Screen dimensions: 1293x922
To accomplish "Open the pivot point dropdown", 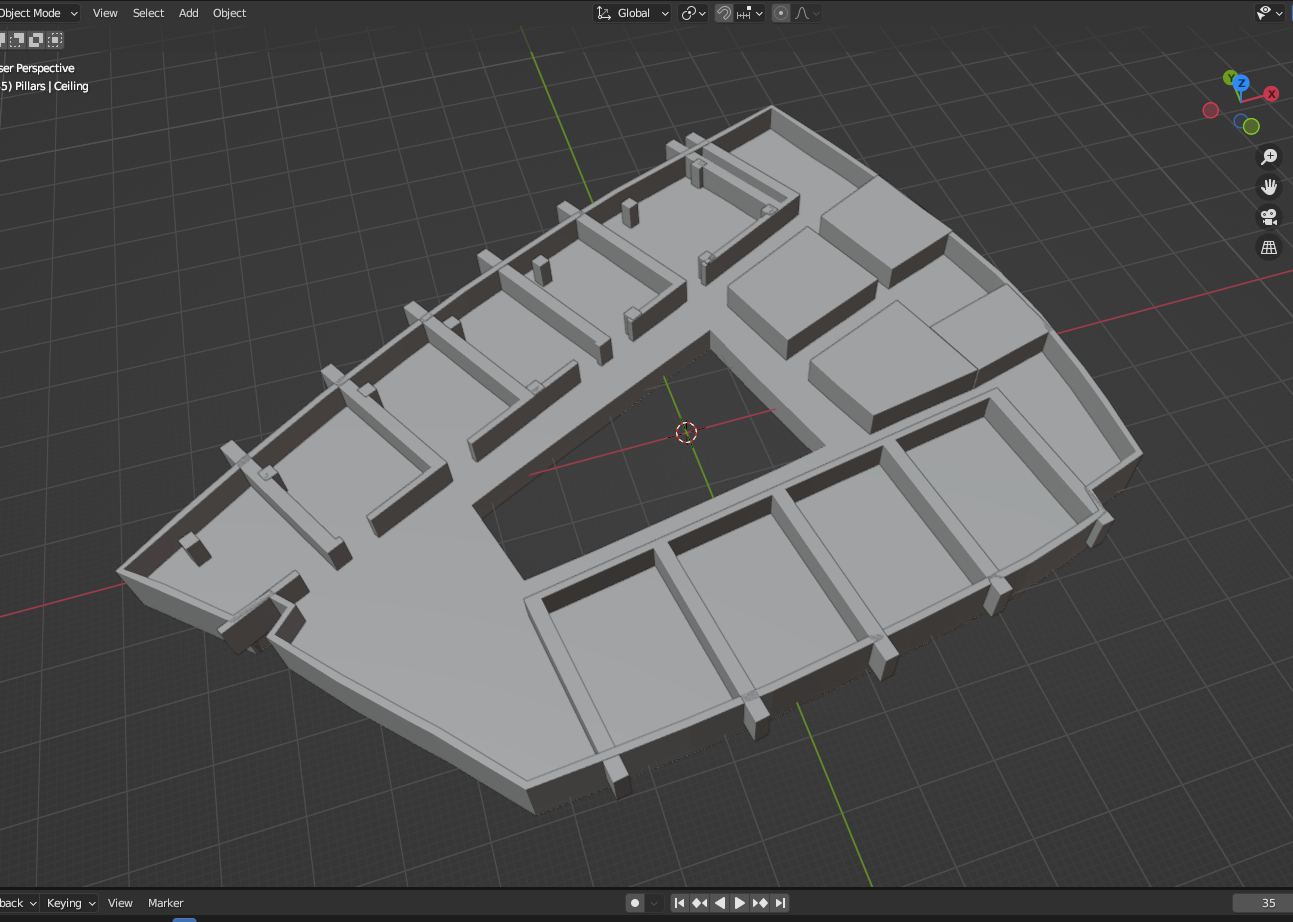I will pos(693,13).
